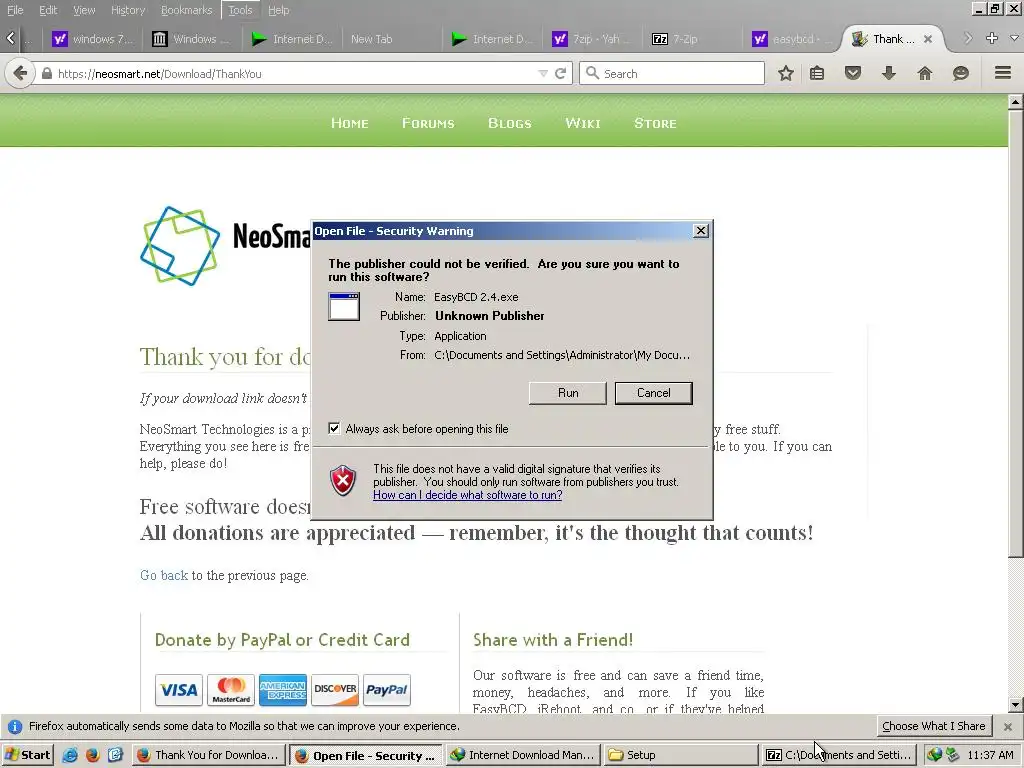Image resolution: width=1024 pixels, height=768 pixels.
Task: Open the Start menu
Action: [27, 755]
